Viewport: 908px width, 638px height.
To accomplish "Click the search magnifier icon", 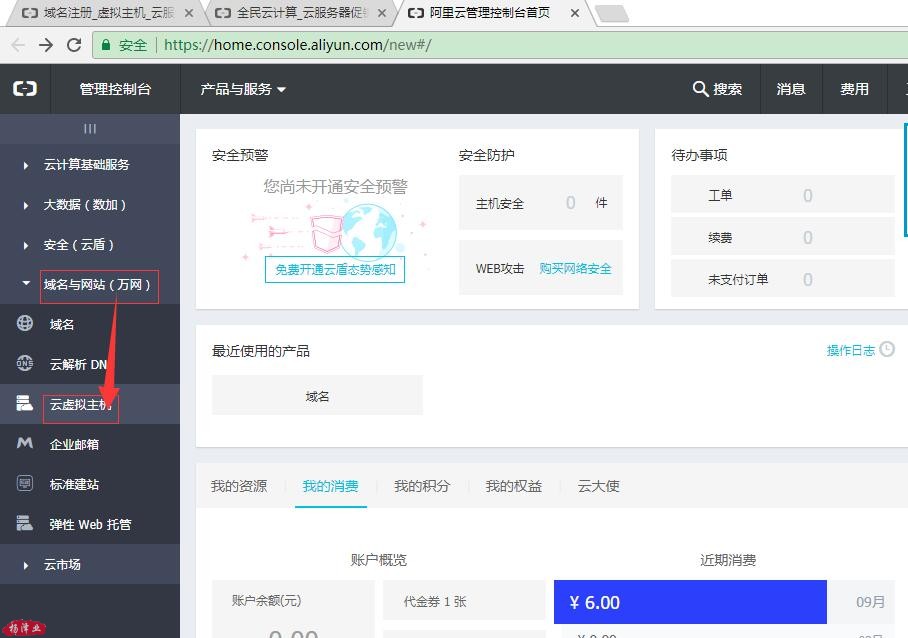I will click(x=700, y=89).
